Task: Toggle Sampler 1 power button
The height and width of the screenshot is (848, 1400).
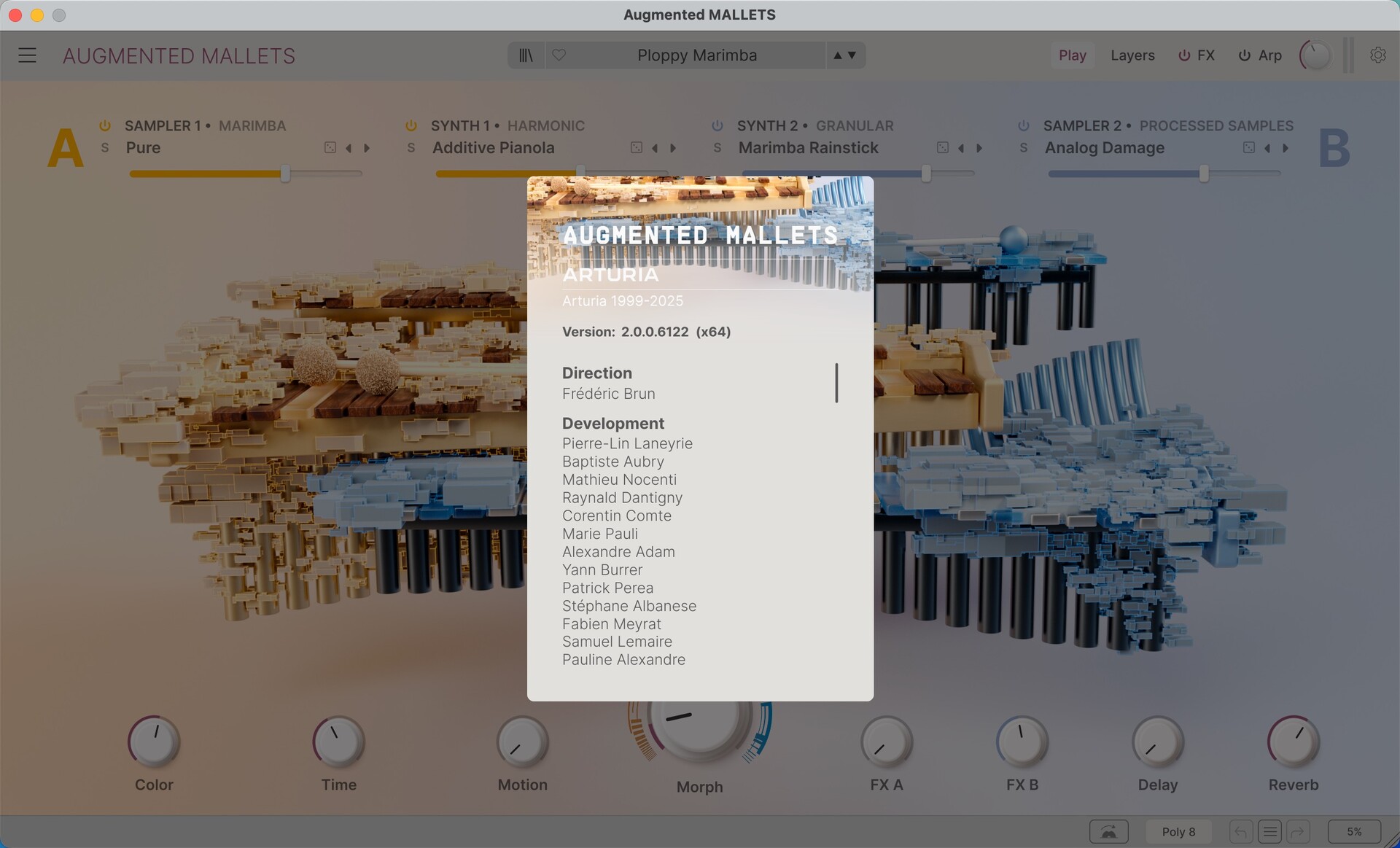Action: click(x=105, y=125)
